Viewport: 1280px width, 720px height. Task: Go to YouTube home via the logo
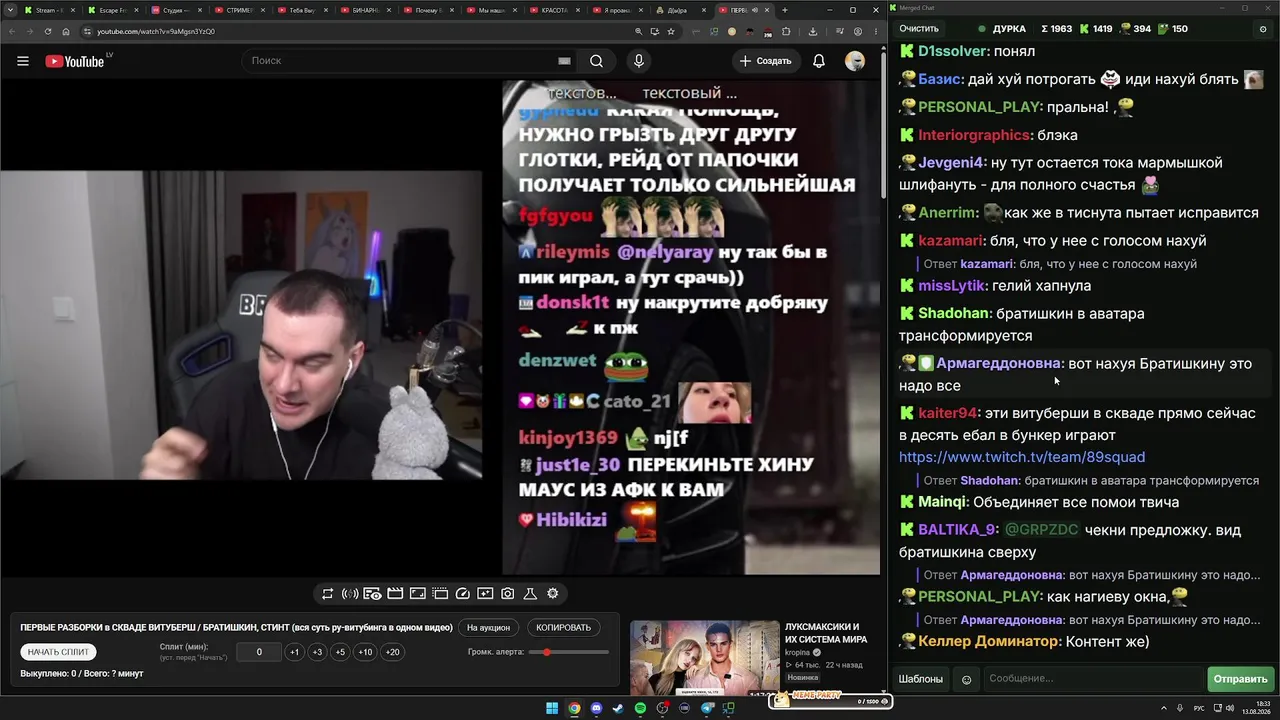pyautogui.click(x=75, y=61)
